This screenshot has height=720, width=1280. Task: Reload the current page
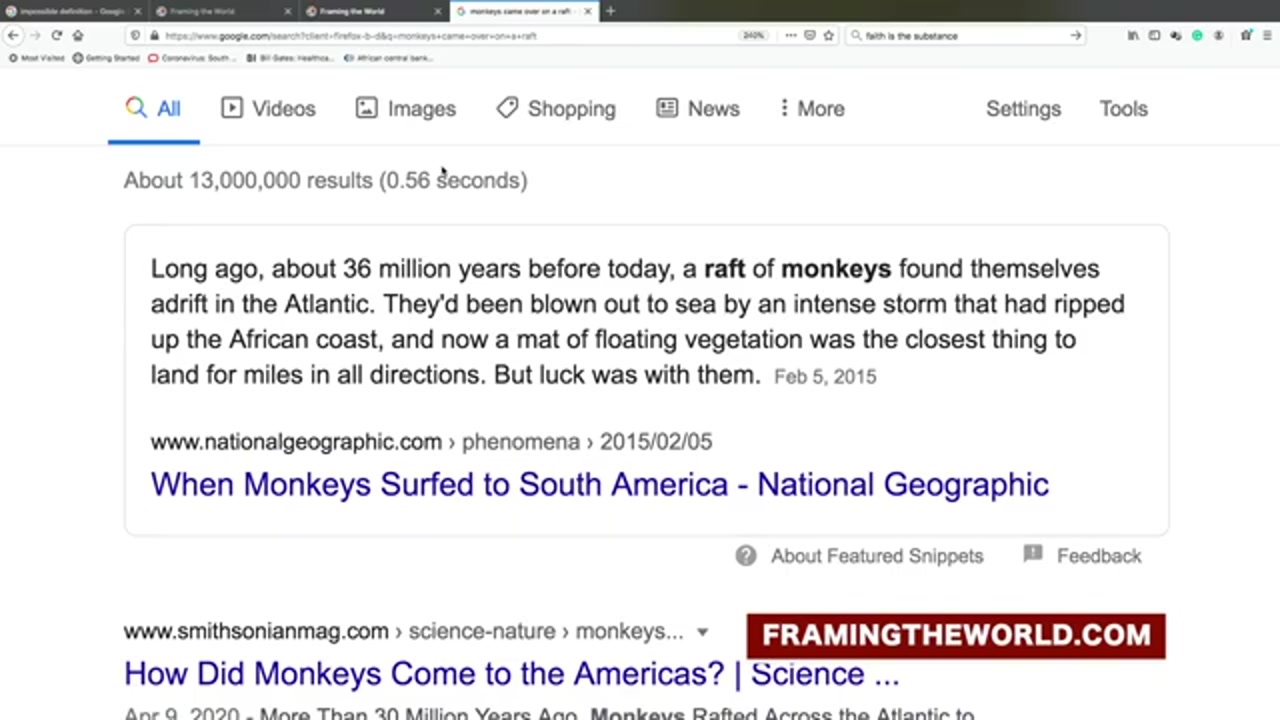click(x=56, y=35)
